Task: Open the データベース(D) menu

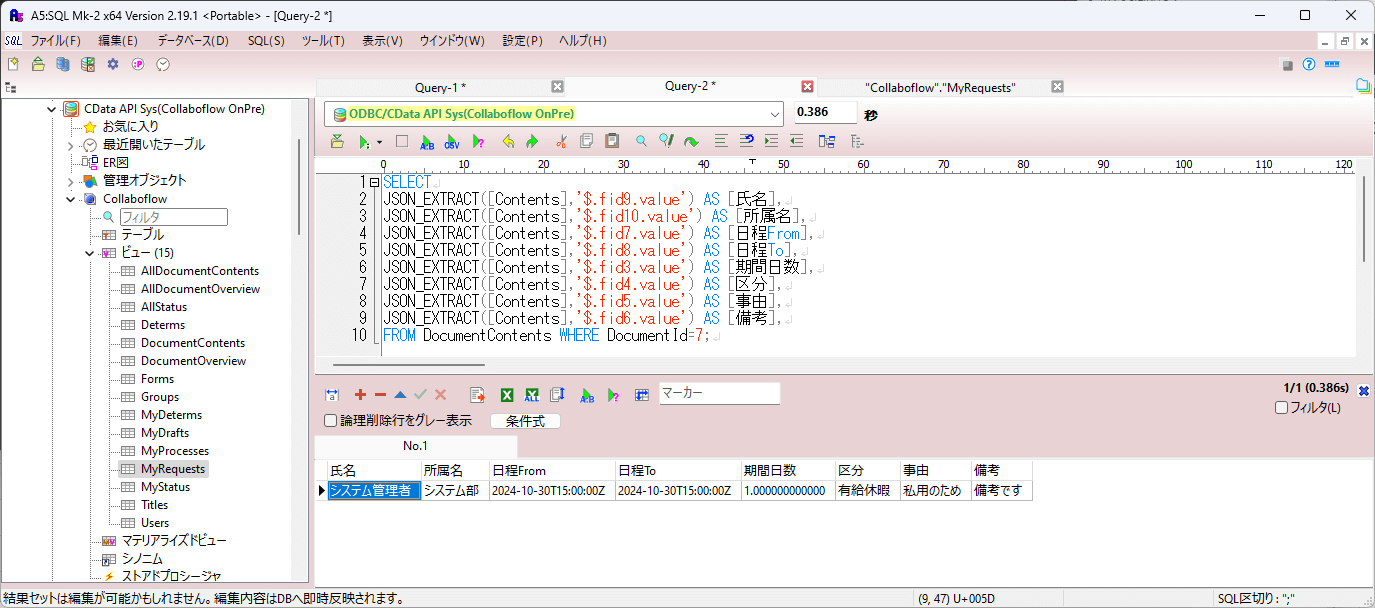Action: (x=193, y=41)
